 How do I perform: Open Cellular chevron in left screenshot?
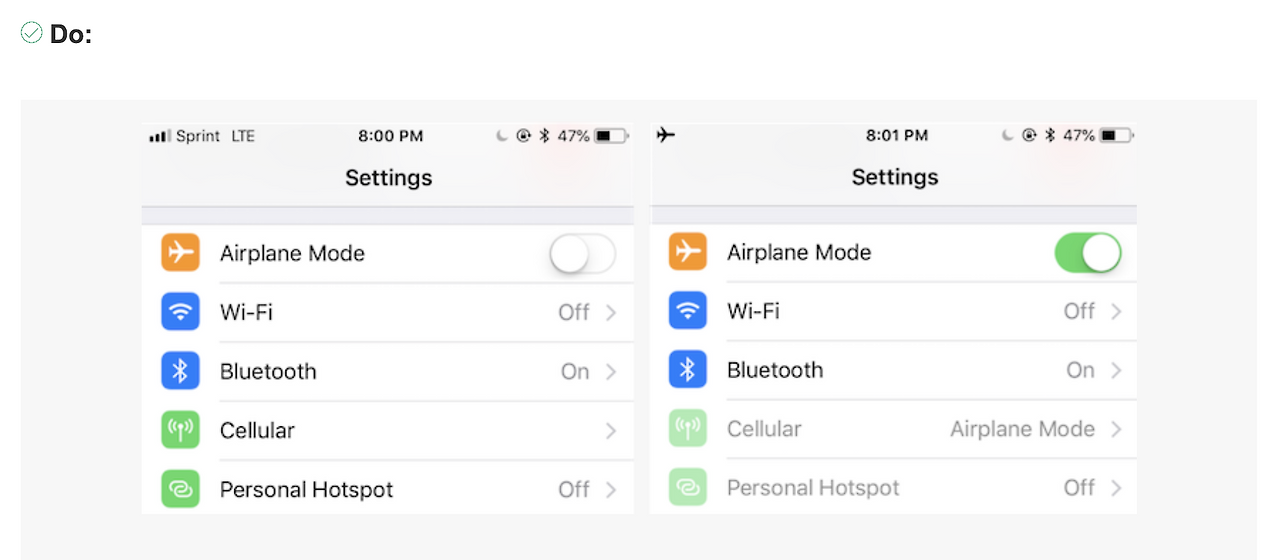tap(611, 431)
